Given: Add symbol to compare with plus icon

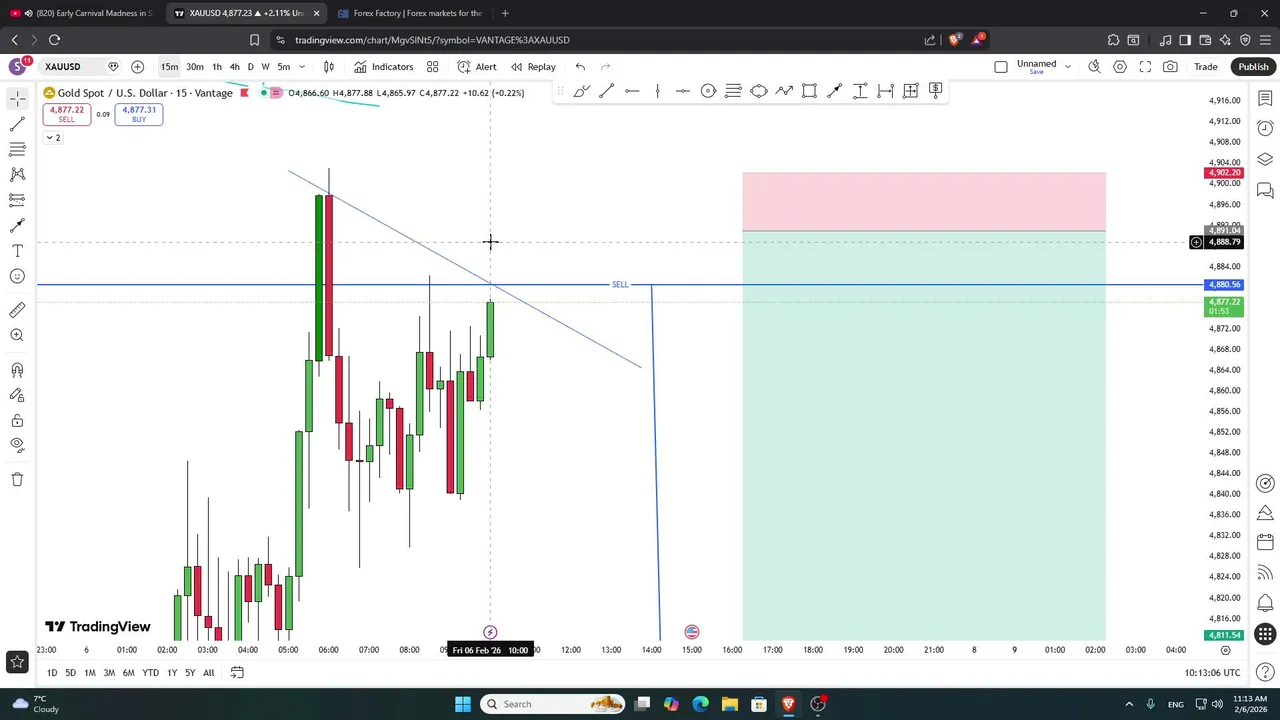Looking at the screenshot, I should tap(137, 67).
